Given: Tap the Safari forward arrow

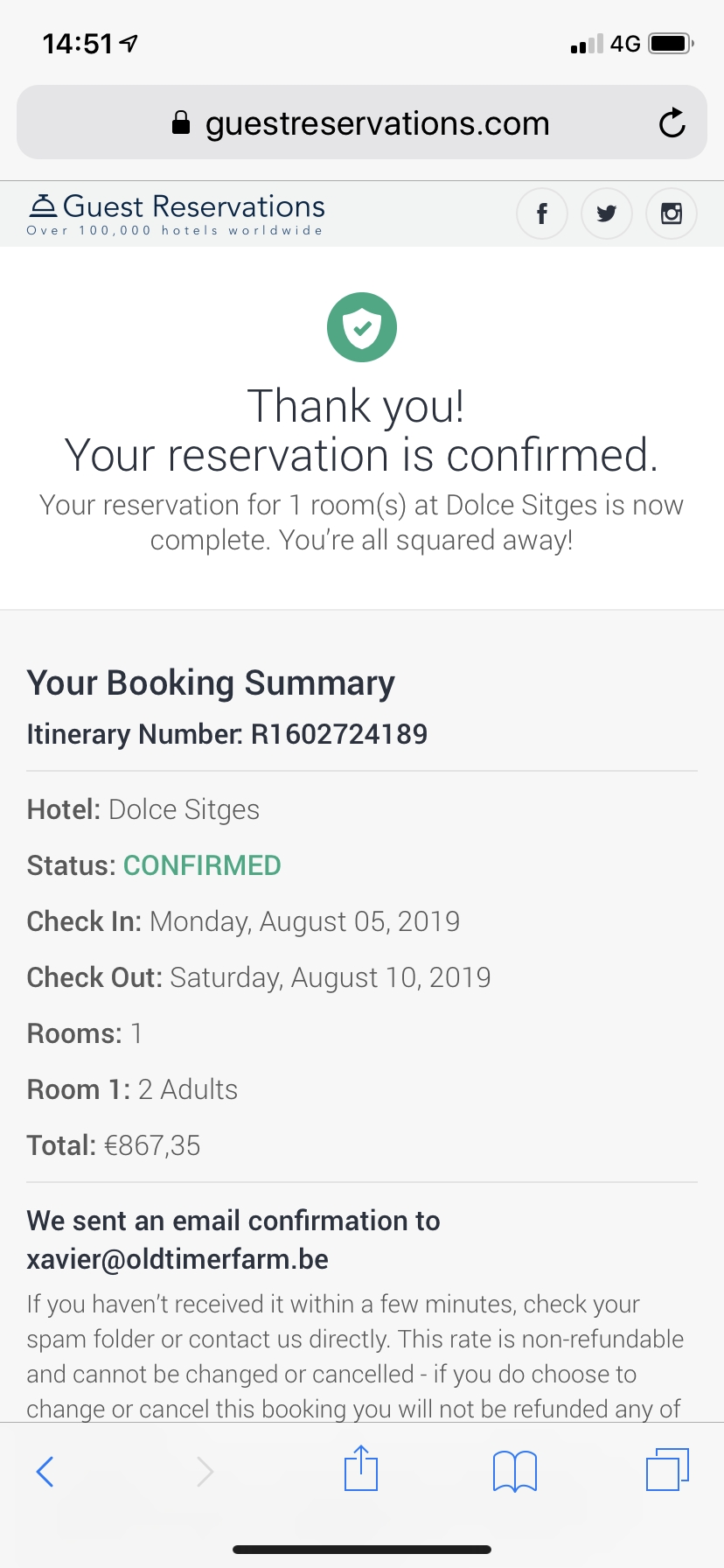Looking at the screenshot, I should point(205,1471).
